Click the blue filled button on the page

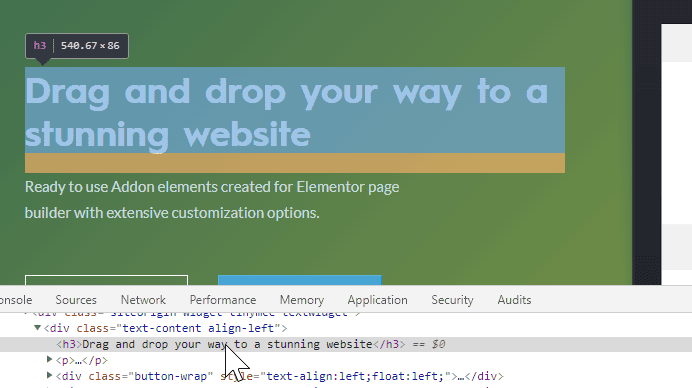click(300, 280)
